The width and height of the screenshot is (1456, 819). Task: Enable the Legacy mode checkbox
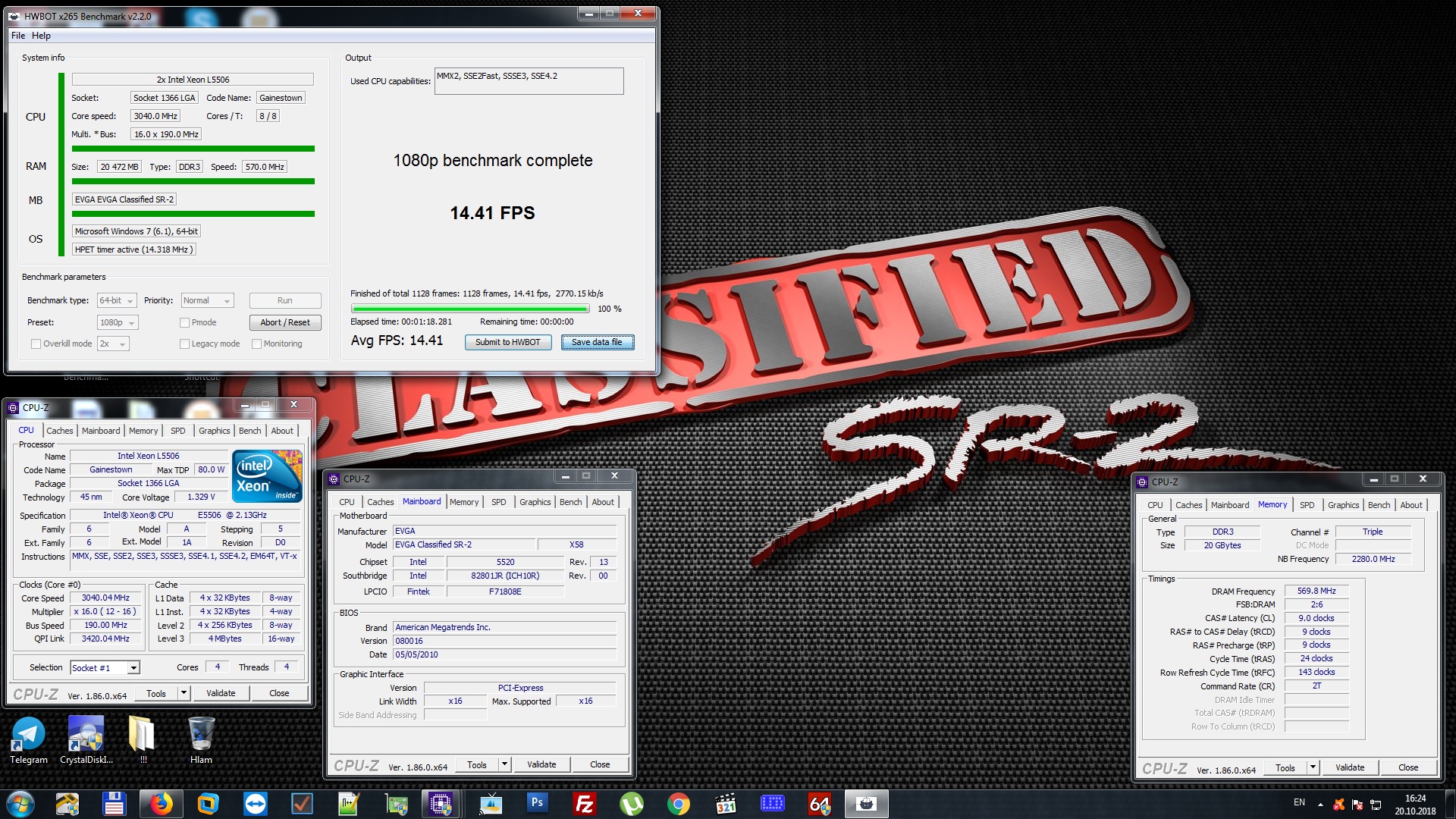pyautogui.click(x=184, y=344)
